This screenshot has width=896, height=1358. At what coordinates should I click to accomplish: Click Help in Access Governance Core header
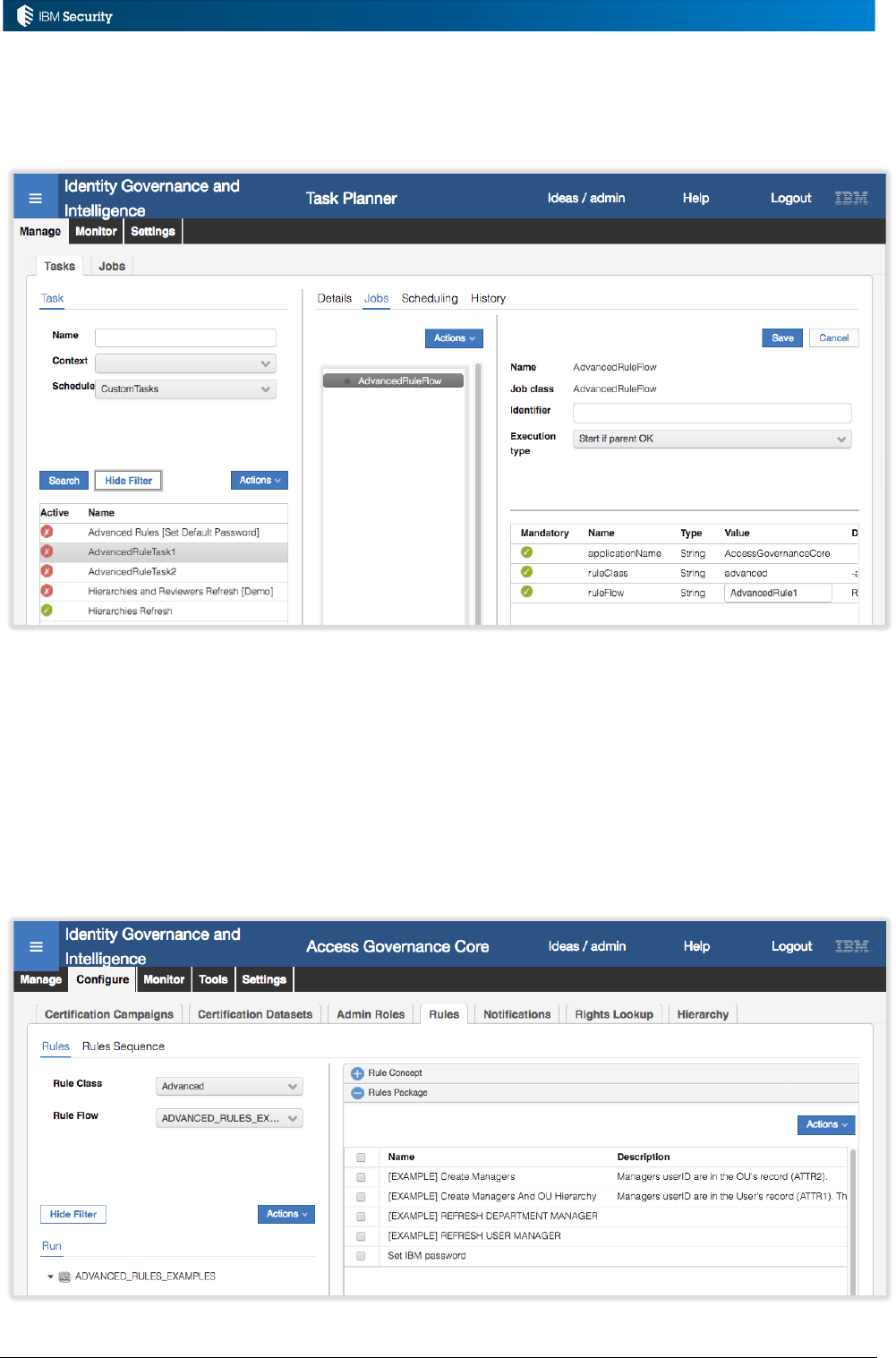[697, 946]
